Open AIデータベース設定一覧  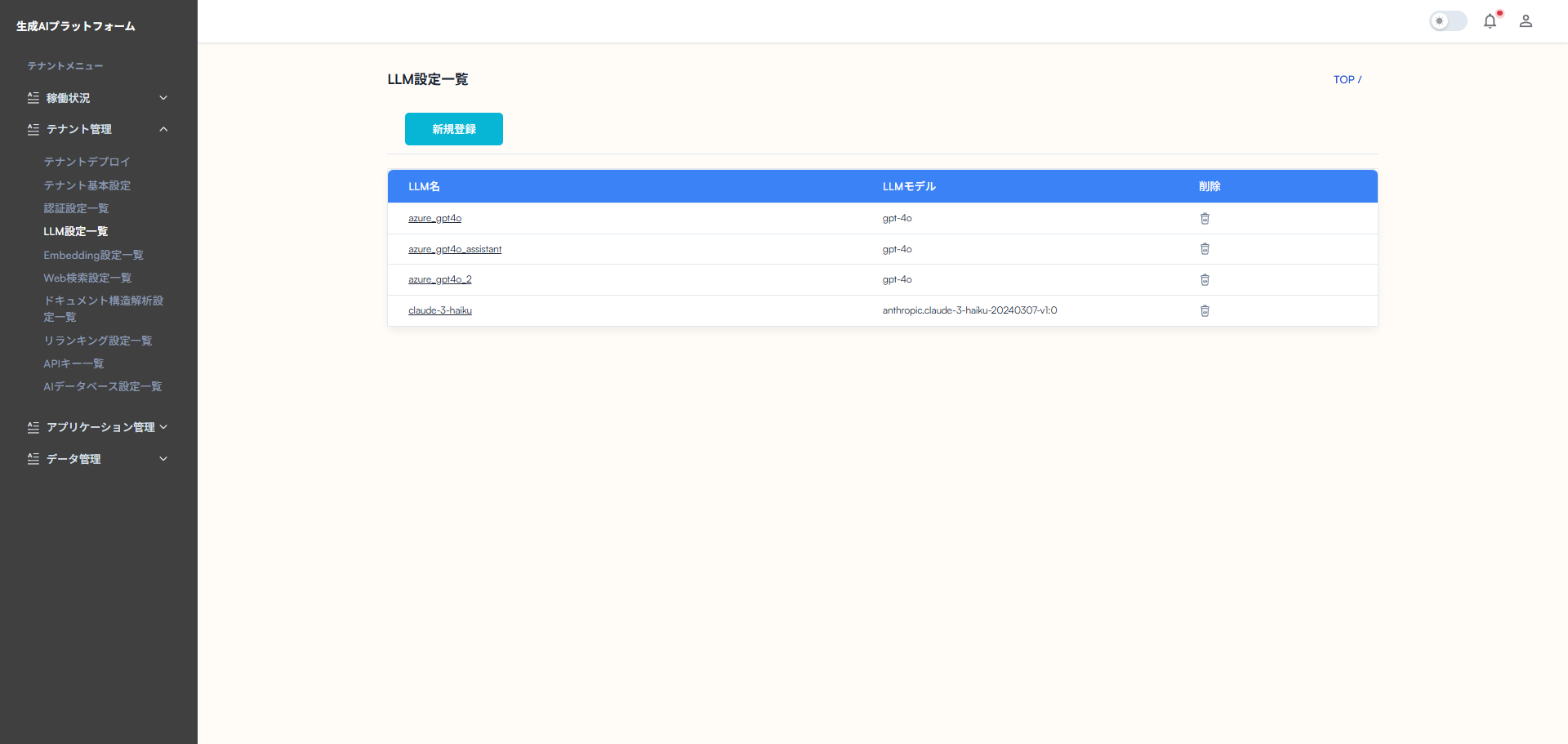click(103, 386)
